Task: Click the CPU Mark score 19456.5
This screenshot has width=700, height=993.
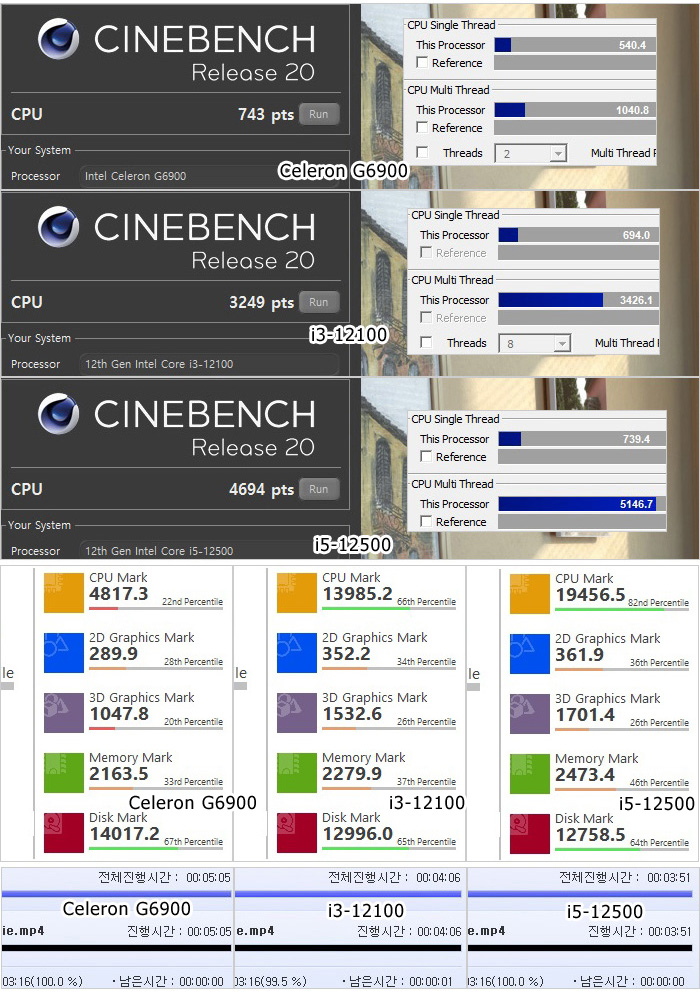Action: tap(590, 595)
